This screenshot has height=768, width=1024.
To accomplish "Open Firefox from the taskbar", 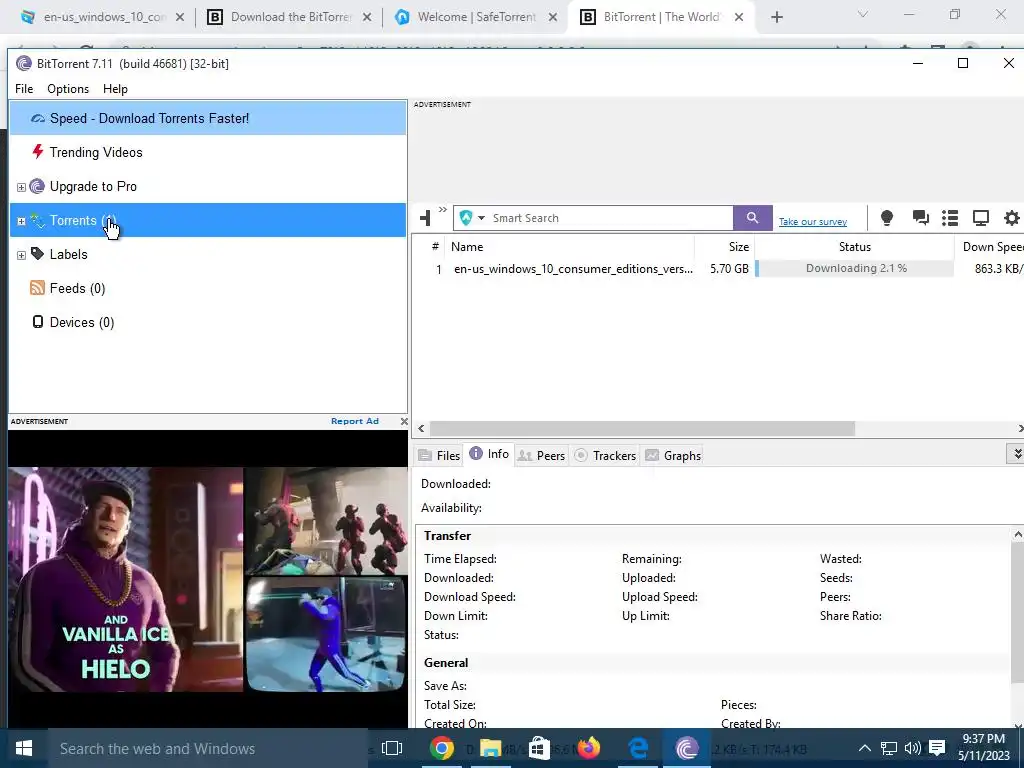I will 588,748.
